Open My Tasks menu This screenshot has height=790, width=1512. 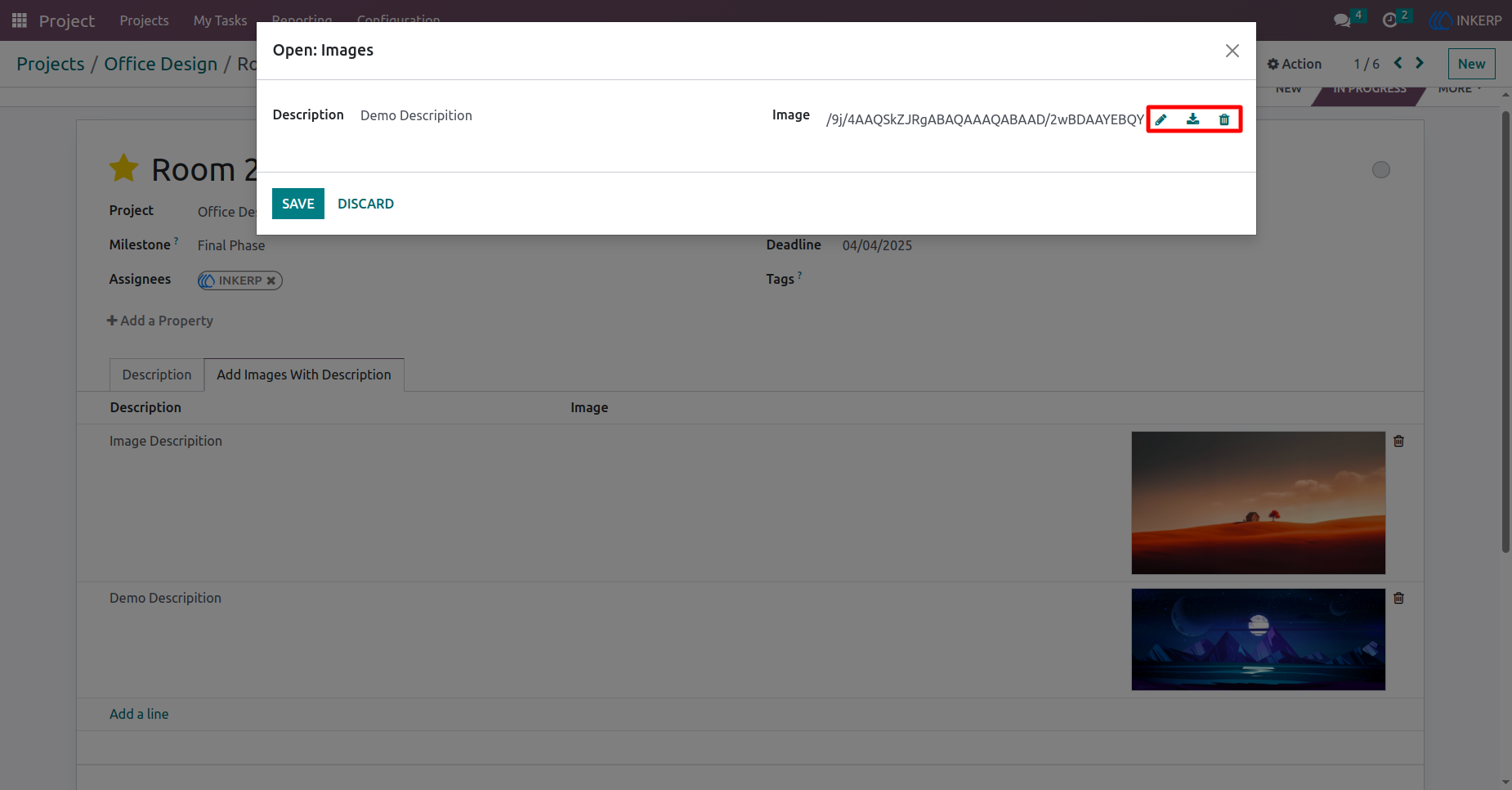(220, 20)
